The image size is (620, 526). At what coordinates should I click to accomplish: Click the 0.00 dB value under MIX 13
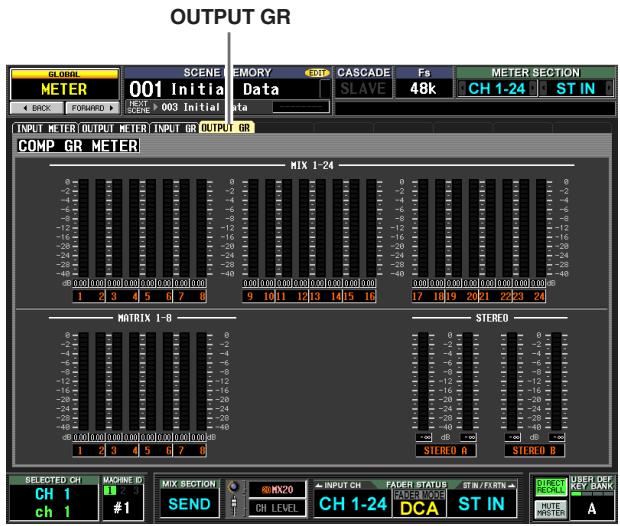[317, 283]
